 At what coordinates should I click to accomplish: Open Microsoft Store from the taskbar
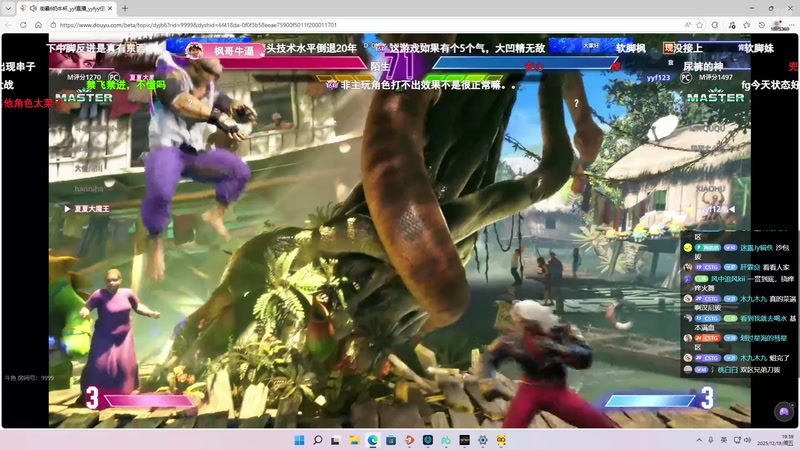pyautogui.click(x=391, y=440)
